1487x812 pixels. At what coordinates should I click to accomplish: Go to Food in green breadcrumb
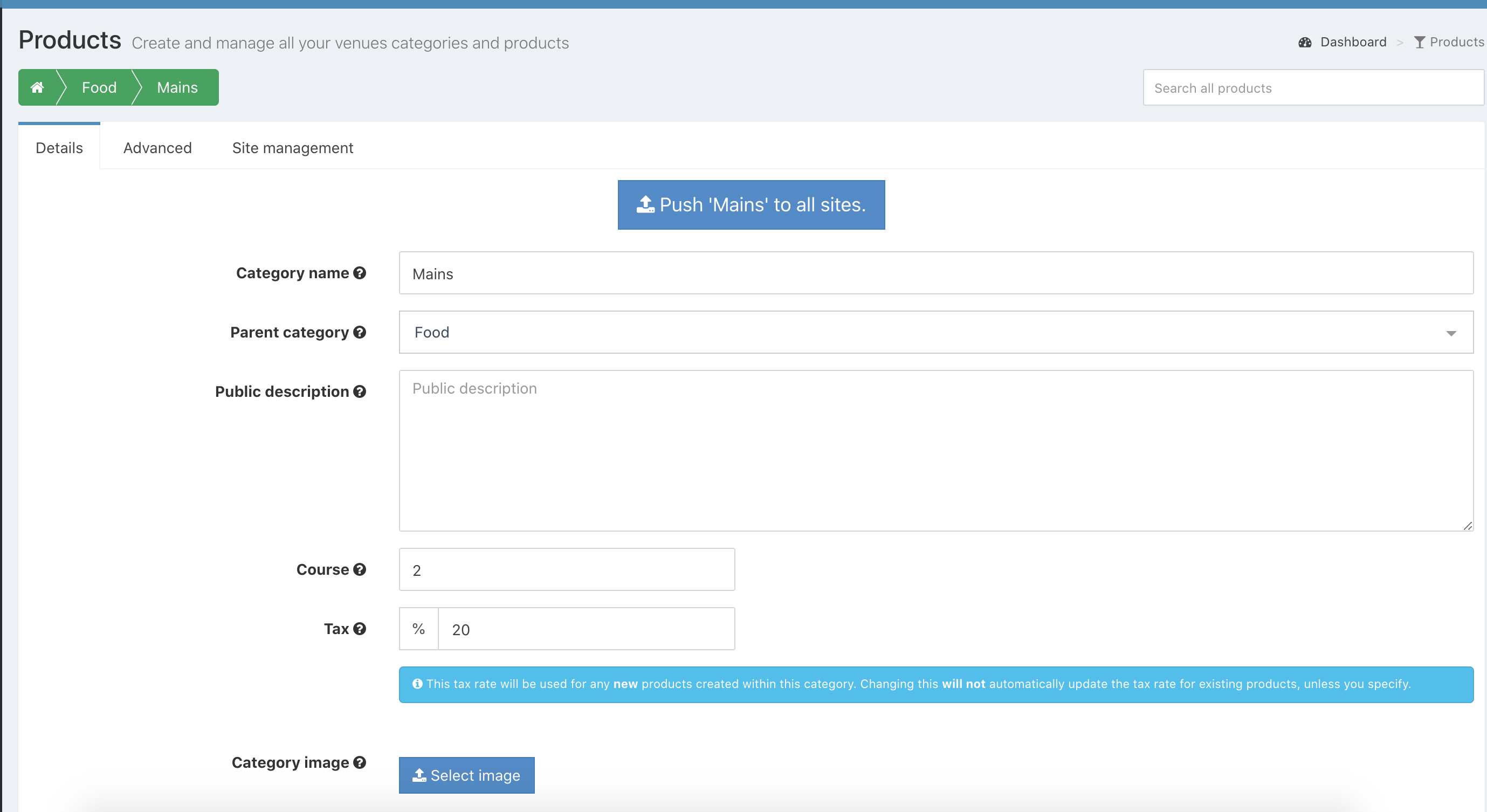click(99, 87)
